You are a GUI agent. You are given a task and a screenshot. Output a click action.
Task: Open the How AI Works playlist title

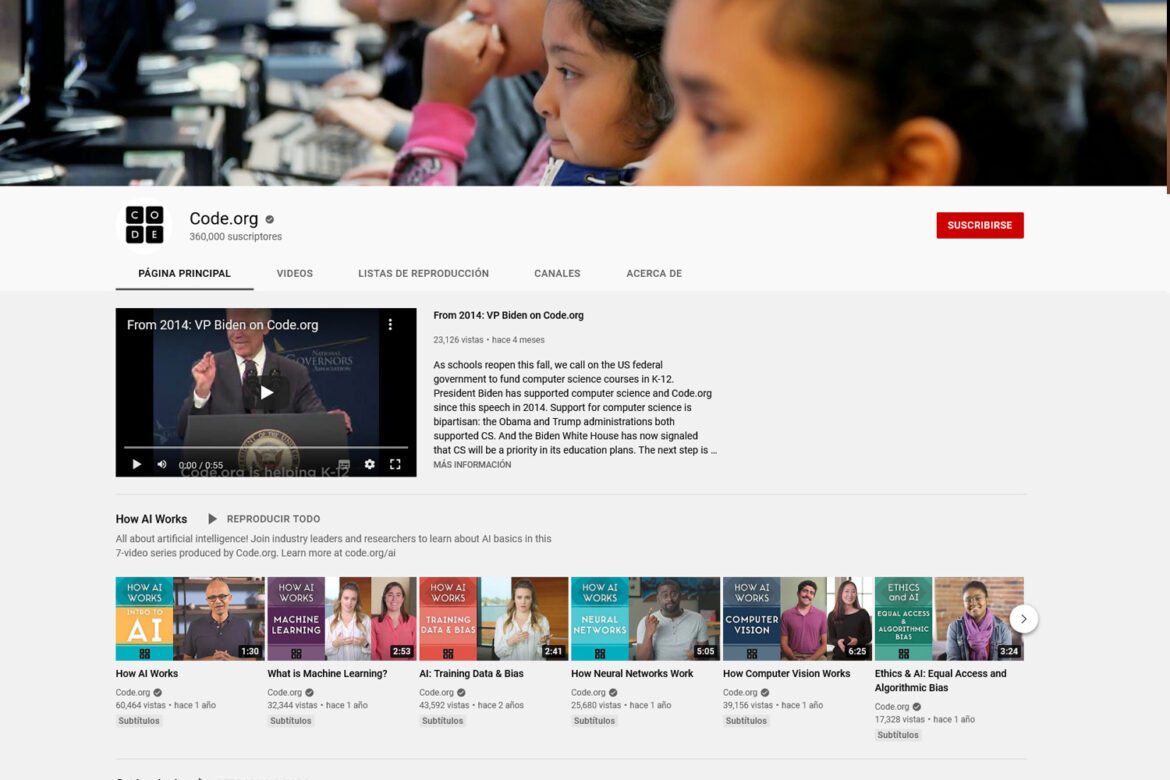pos(151,519)
